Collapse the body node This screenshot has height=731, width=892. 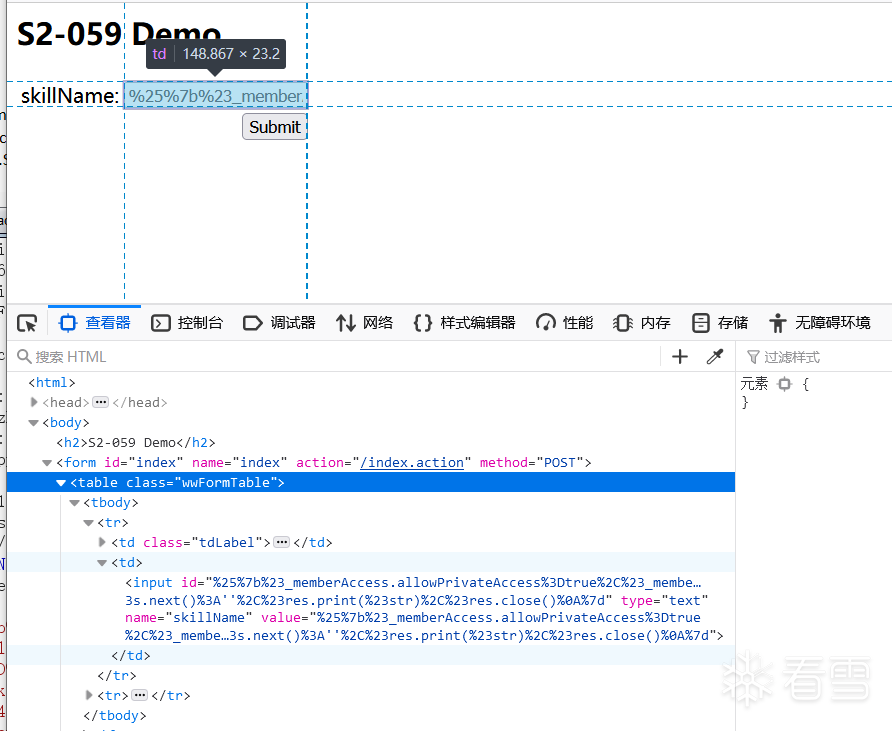[x=33, y=423]
